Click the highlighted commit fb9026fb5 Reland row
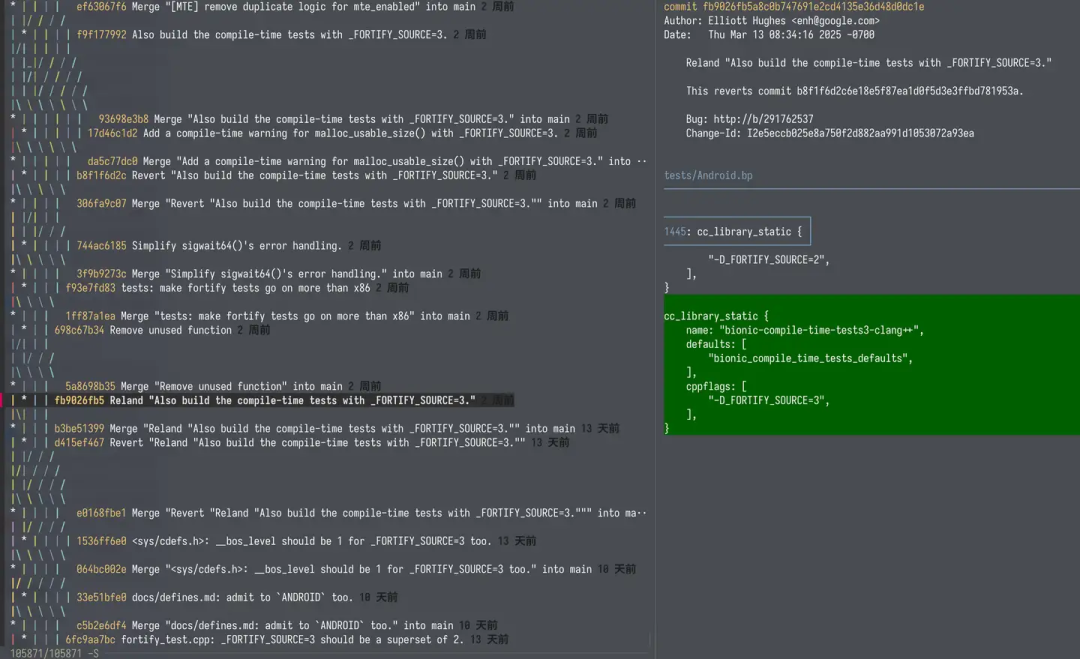 [284, 400]
